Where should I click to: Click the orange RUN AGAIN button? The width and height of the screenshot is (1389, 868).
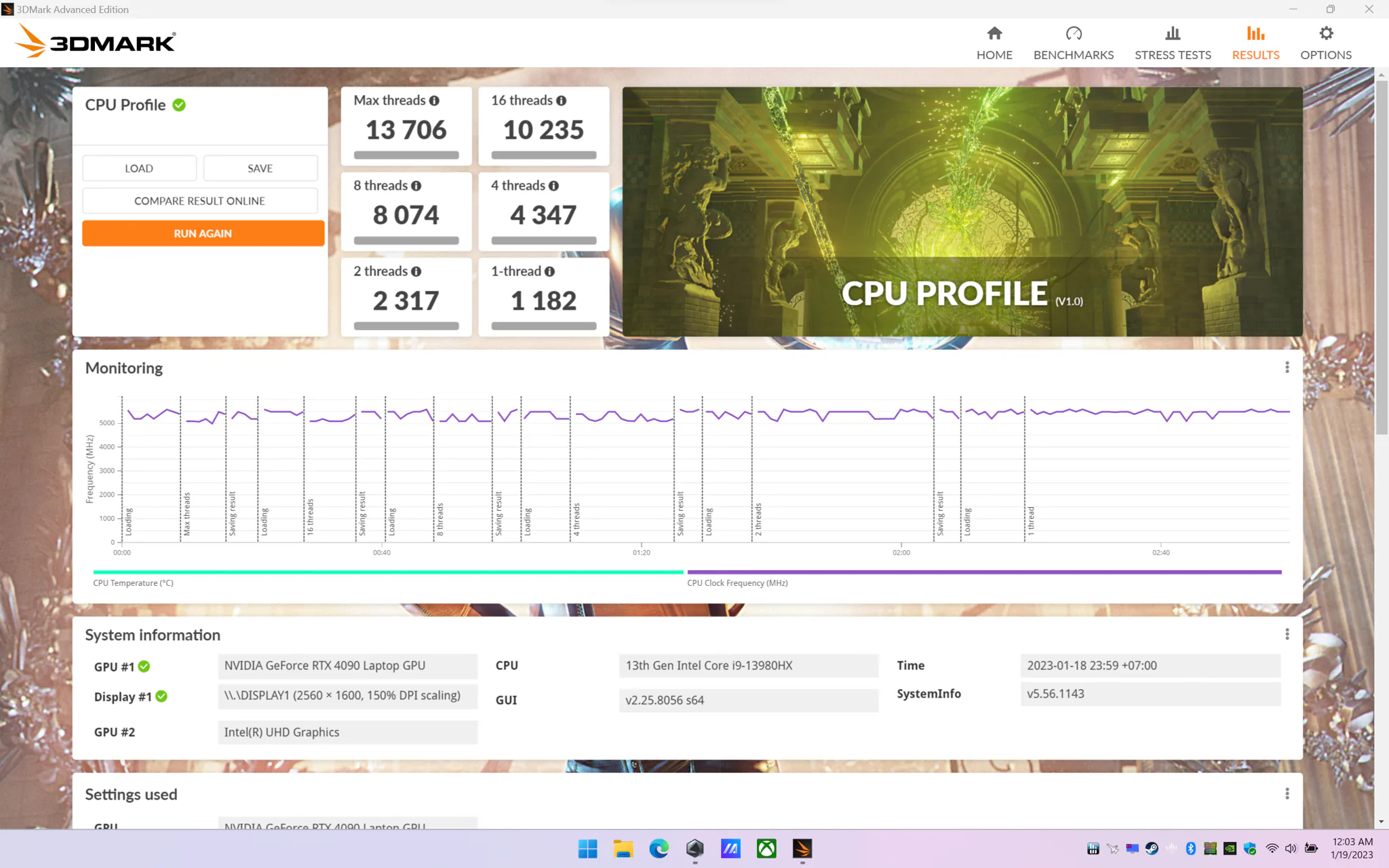click(203, 233)
